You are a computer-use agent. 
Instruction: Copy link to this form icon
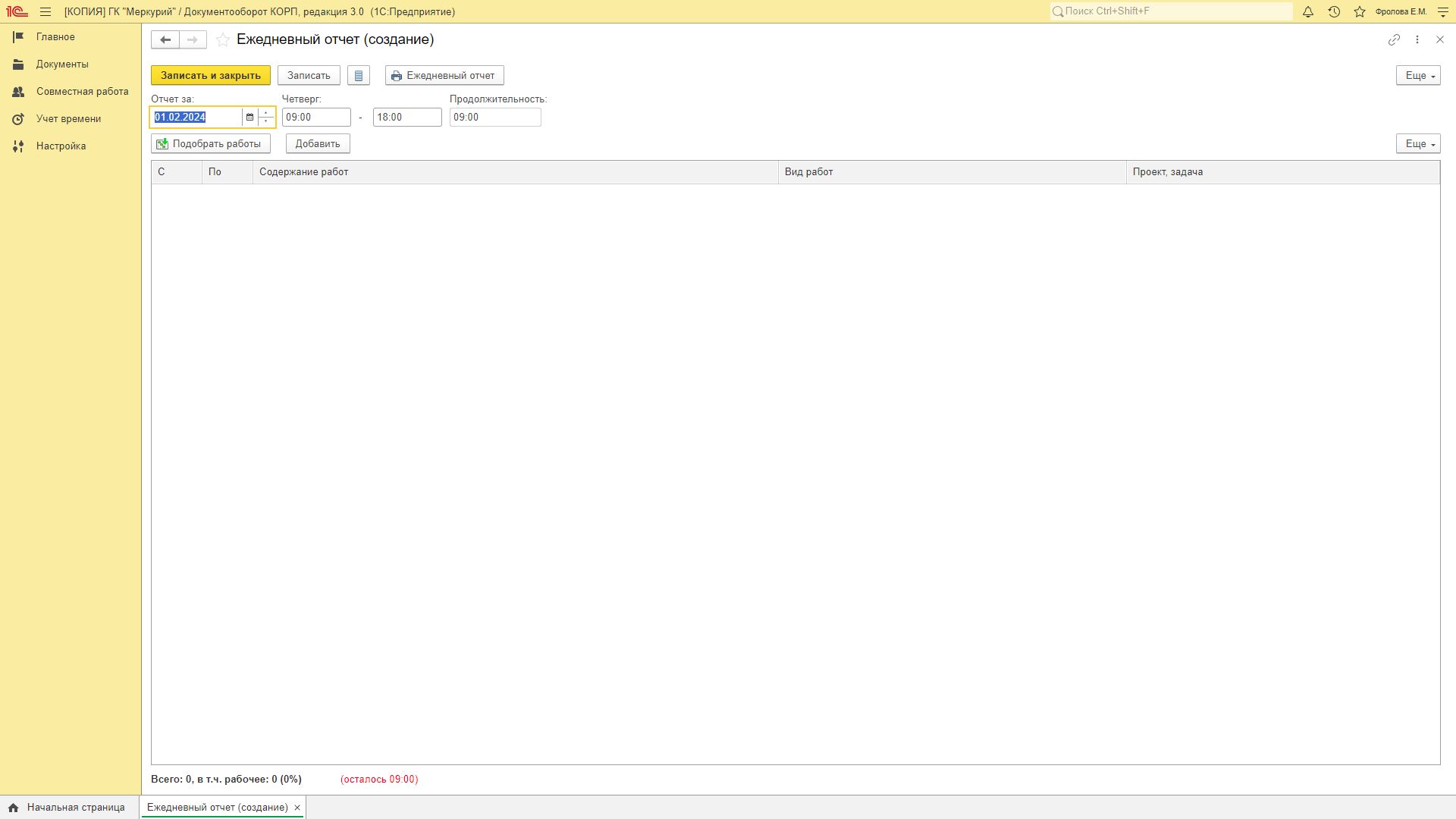pyautogui.click(x=1394, y=39)
